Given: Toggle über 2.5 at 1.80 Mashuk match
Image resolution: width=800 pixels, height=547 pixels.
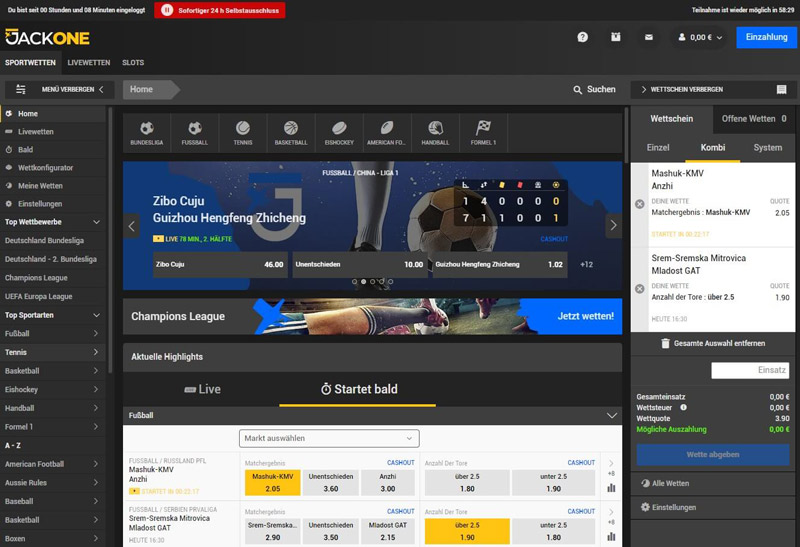Looking at the screenshot, I should pyautogui.click(x=467, y=483).
